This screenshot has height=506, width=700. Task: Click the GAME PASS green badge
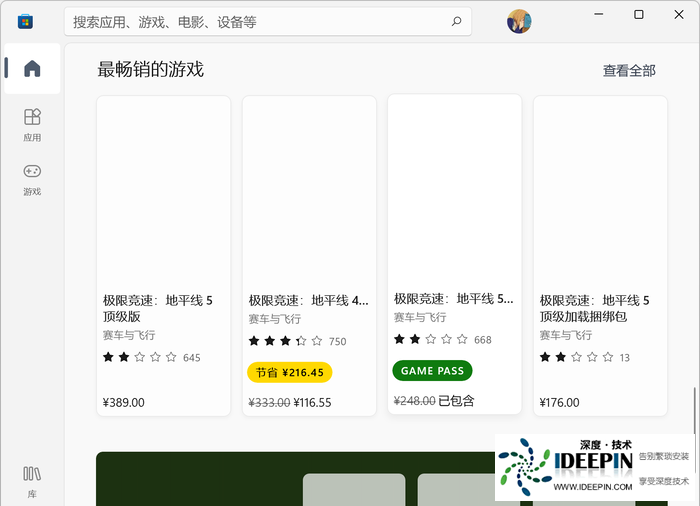pos(432,371)
